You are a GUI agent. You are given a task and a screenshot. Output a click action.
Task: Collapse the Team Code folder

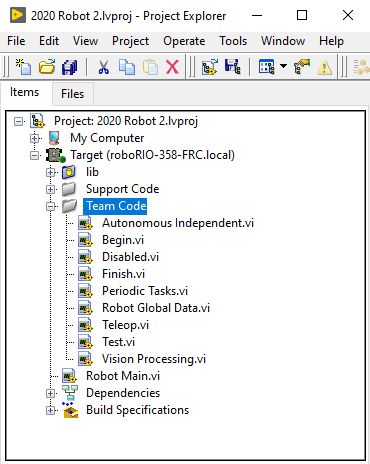[x=51, y=206]
